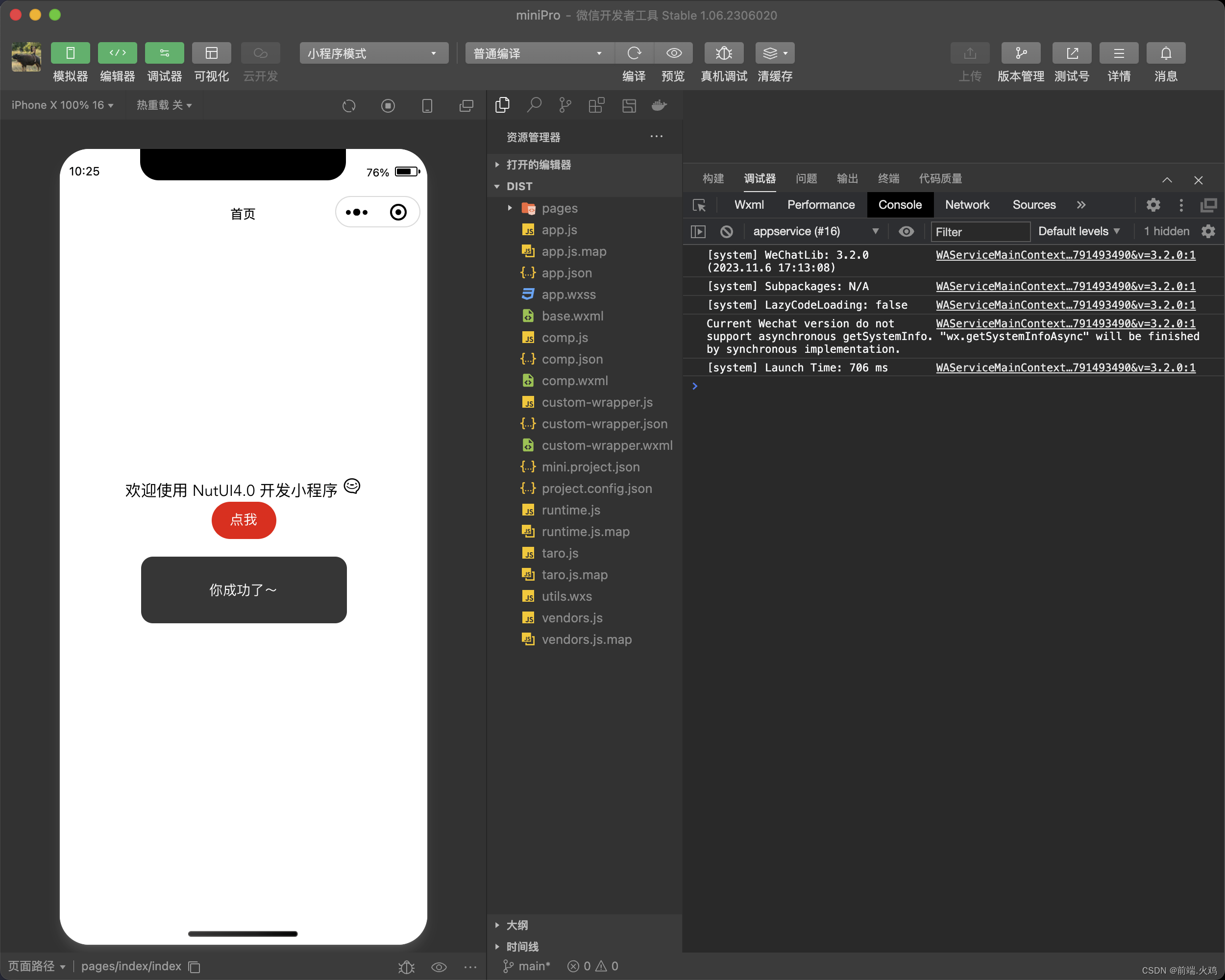Open the source control branch icon
1225x980 pixels.
565,105
